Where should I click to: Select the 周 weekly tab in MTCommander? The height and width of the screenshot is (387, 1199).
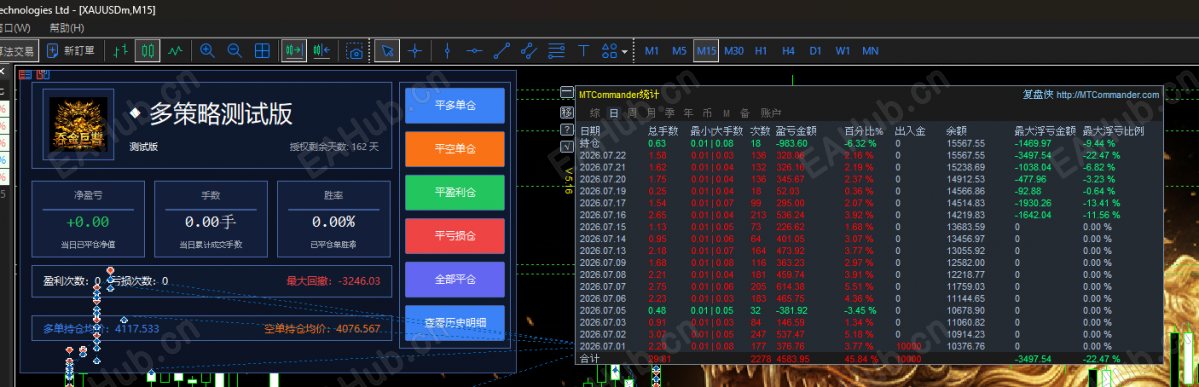pos(632,113)
